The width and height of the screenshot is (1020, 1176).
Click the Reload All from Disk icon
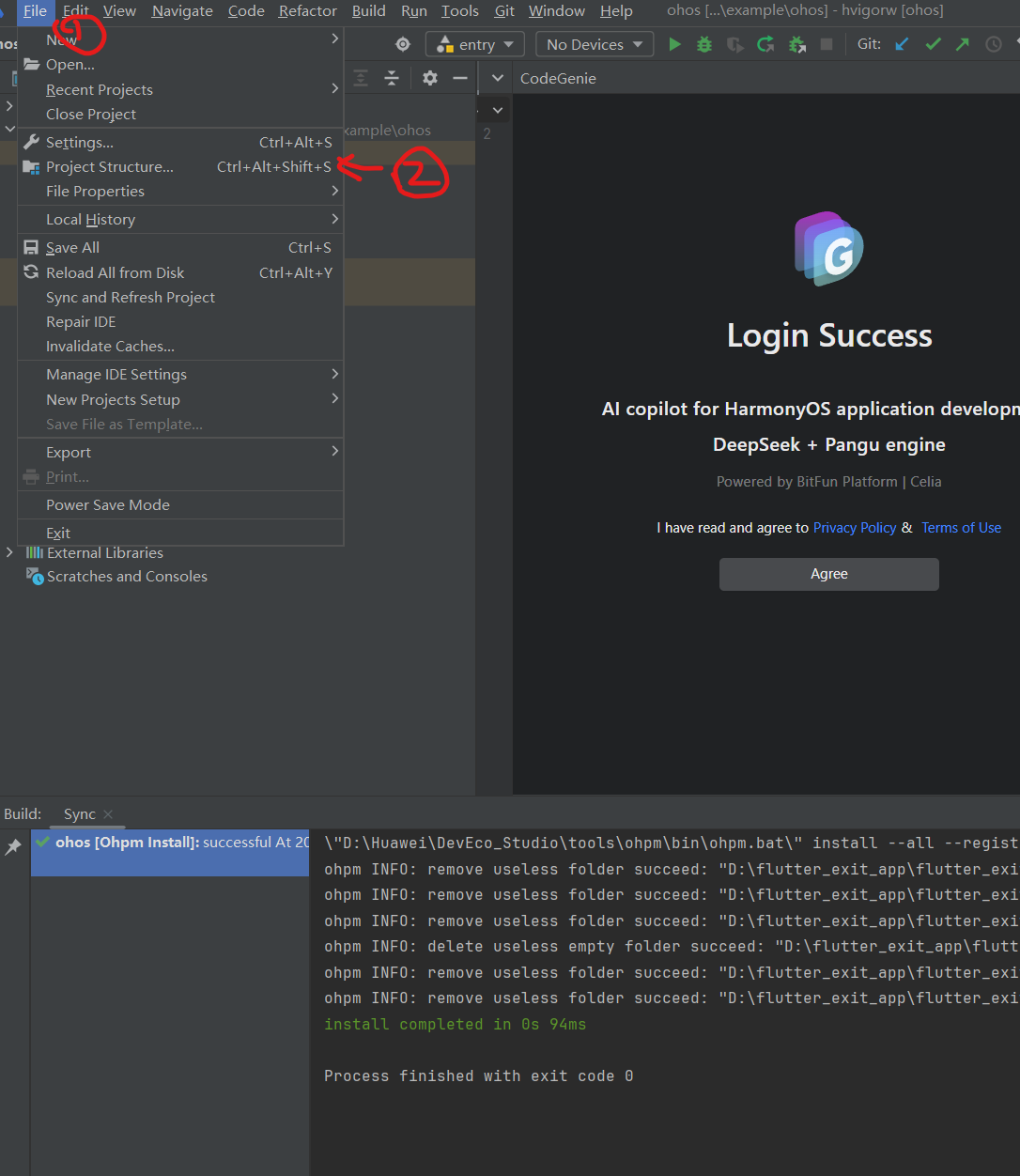pyautogui.click(x=31, y=271)
